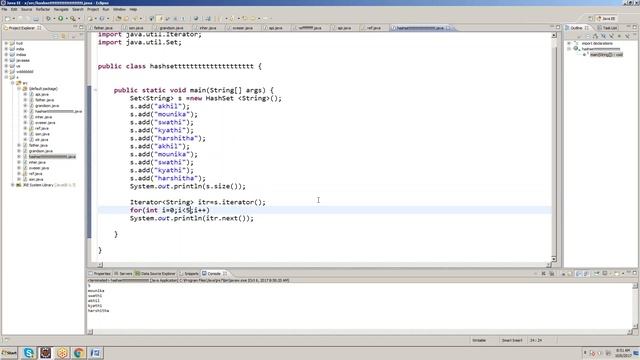Open the Debug dropdown arrow
640x360 pixels.
[53, 18]
